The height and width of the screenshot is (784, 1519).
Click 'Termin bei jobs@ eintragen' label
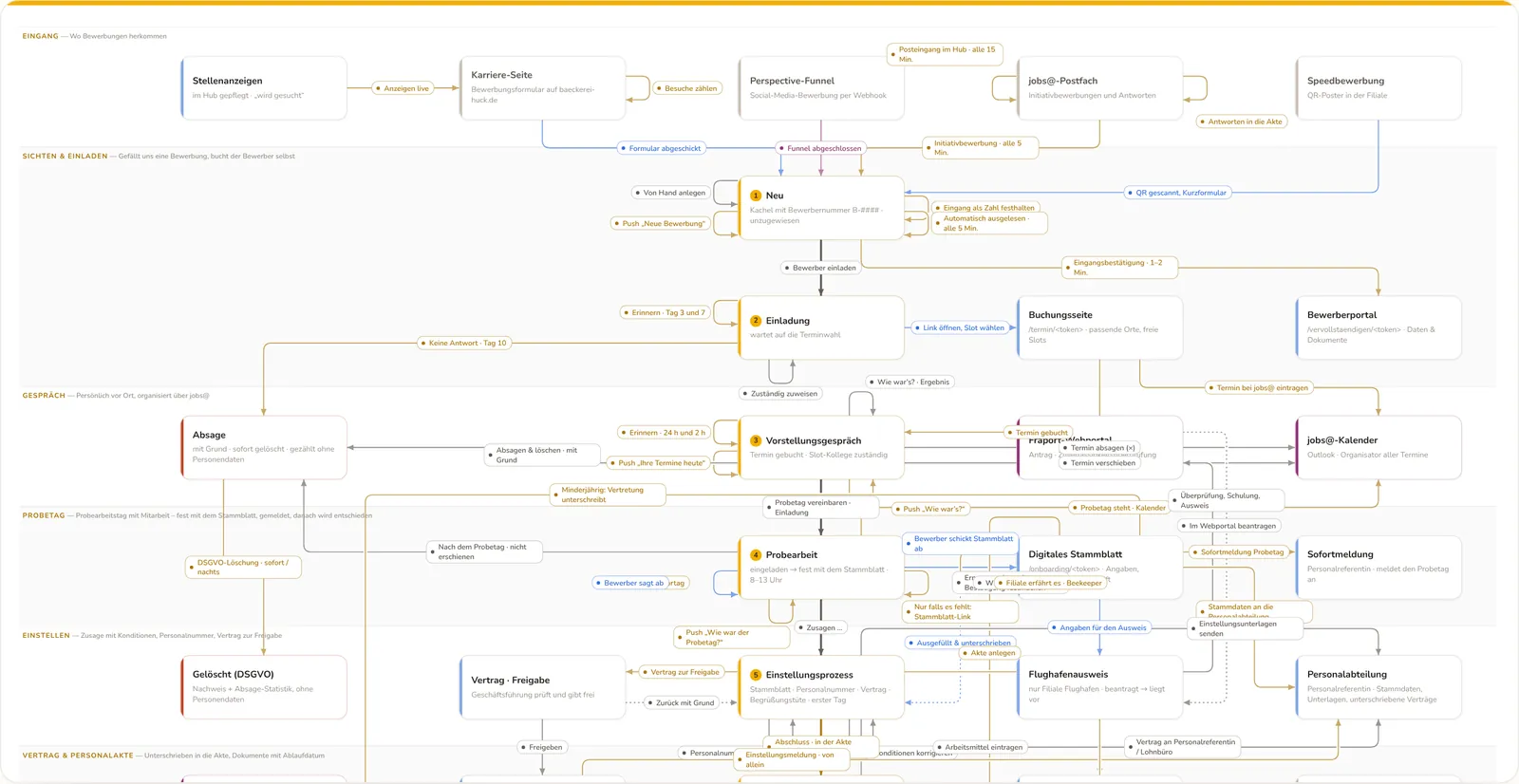point(1259,387)
